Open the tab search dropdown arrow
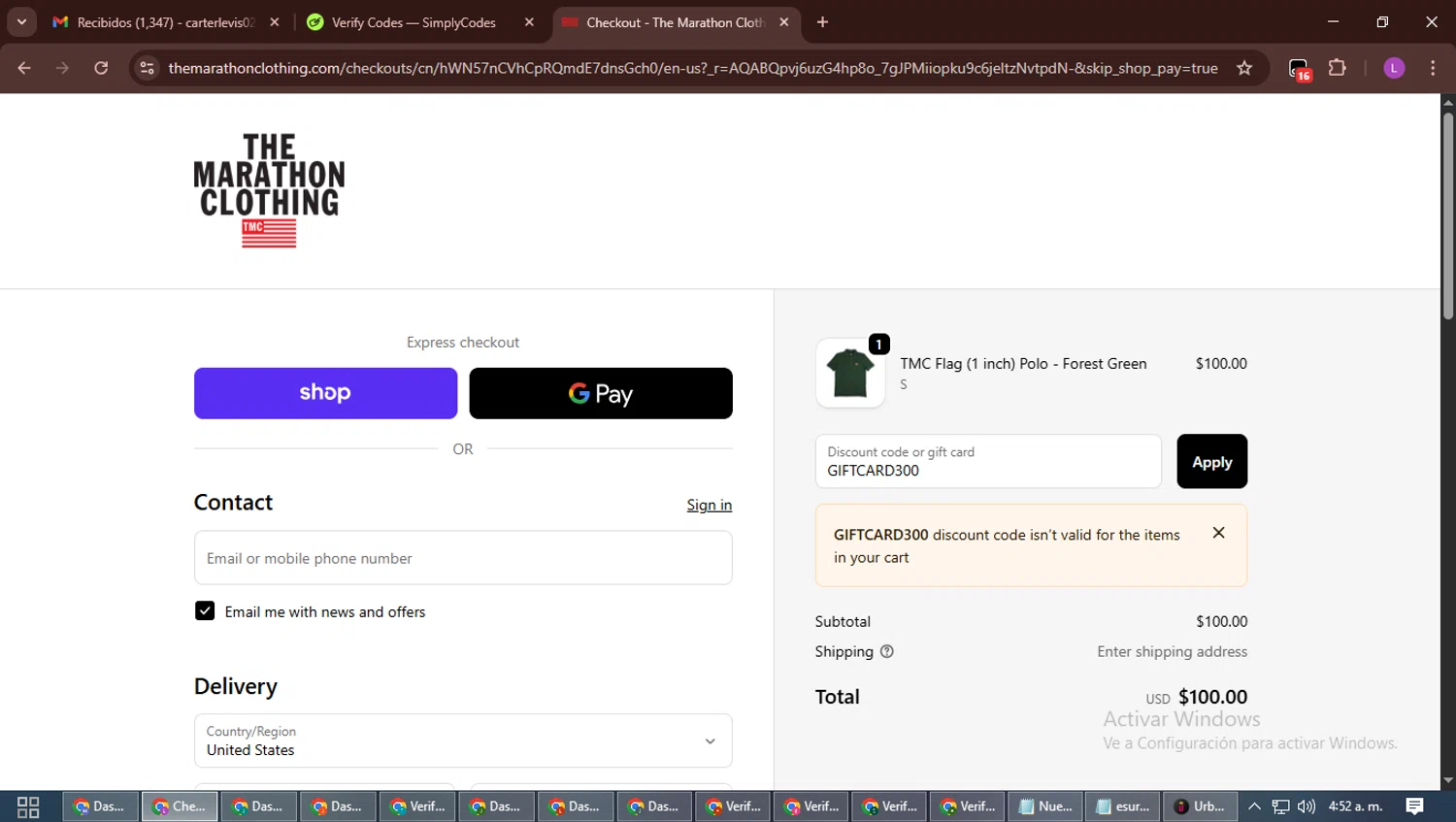The image size is (1456, 822). point(21,21)
